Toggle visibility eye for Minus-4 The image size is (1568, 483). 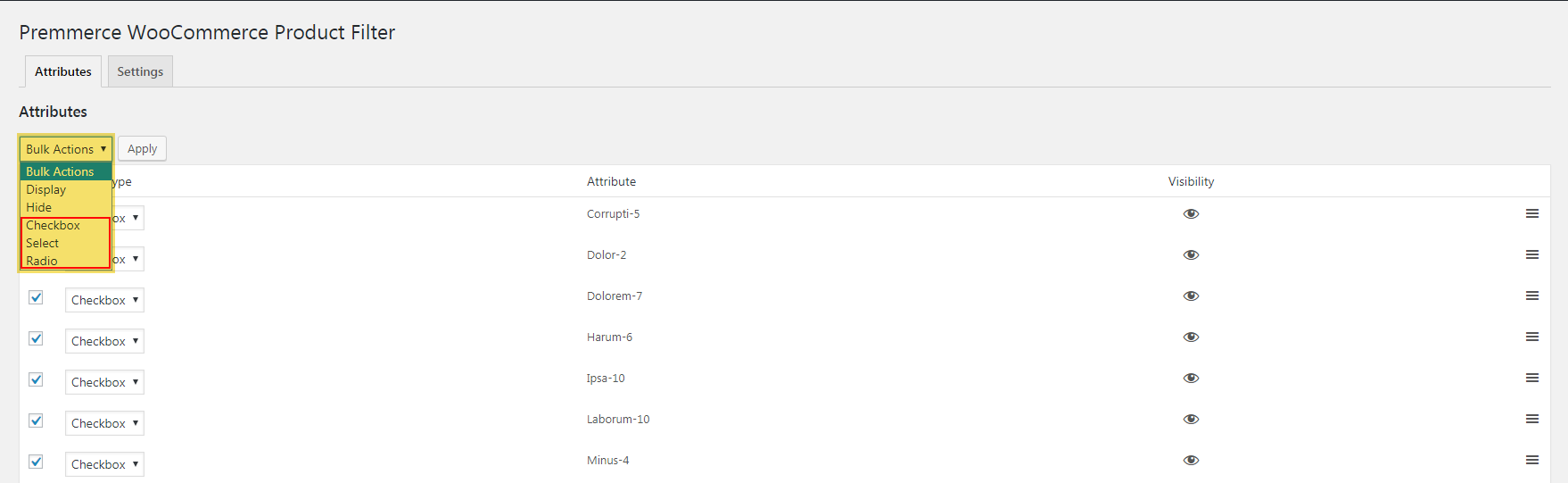[1191, 461]
